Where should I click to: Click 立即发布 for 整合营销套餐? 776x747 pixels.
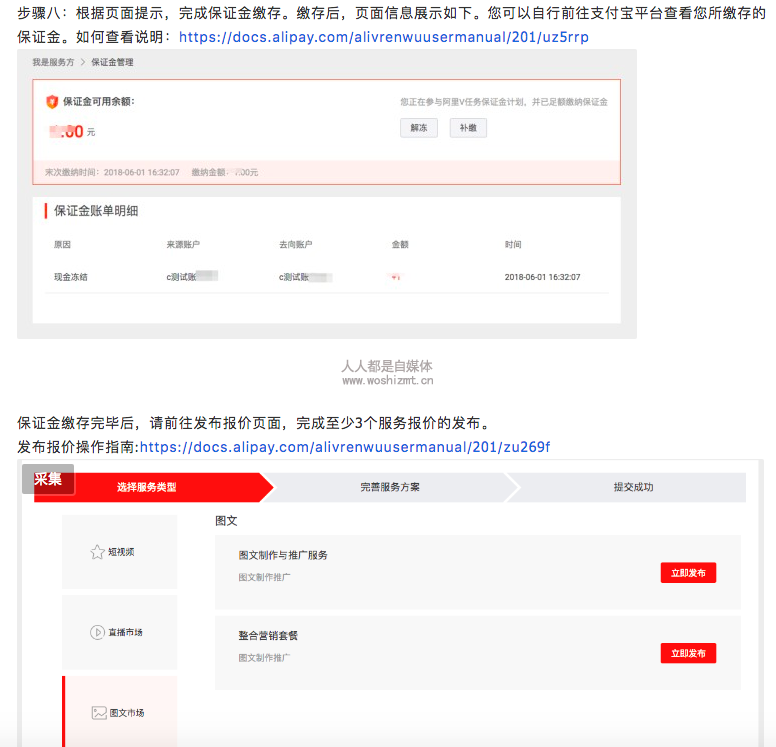click(x=688, y=653)
